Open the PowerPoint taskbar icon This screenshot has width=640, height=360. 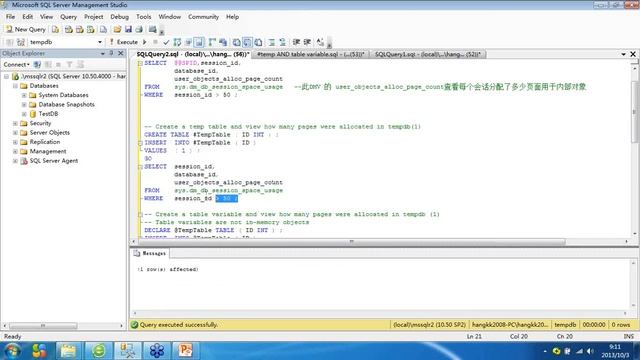pos(185,351)
